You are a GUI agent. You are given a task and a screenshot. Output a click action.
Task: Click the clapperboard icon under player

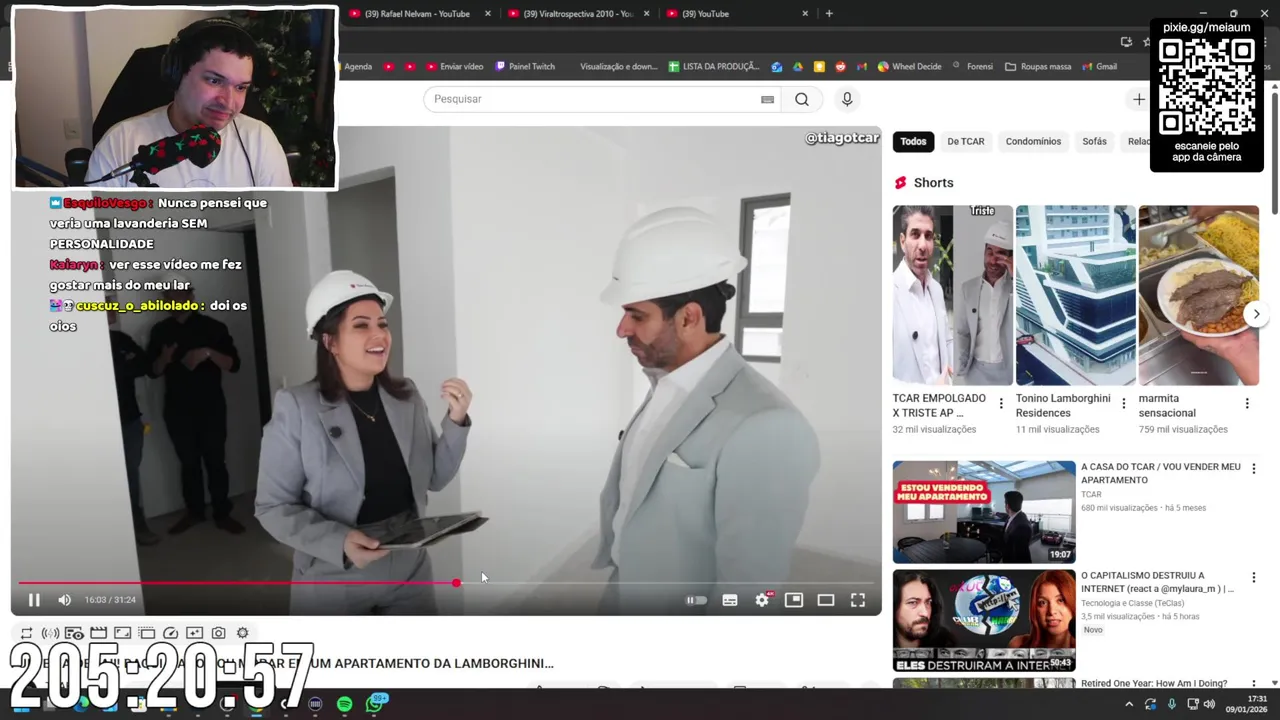98,633
